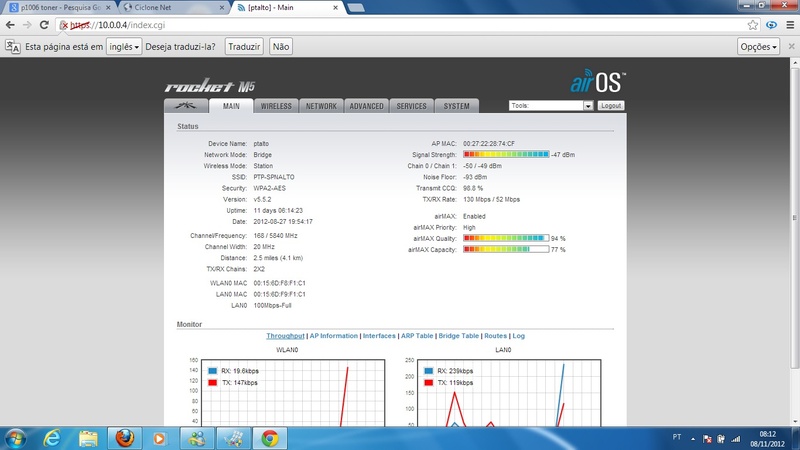Click the AP MAC value 00:27:22:28:74:CF
This screenshot has height=450, width=800.
[x=489, y=144]
